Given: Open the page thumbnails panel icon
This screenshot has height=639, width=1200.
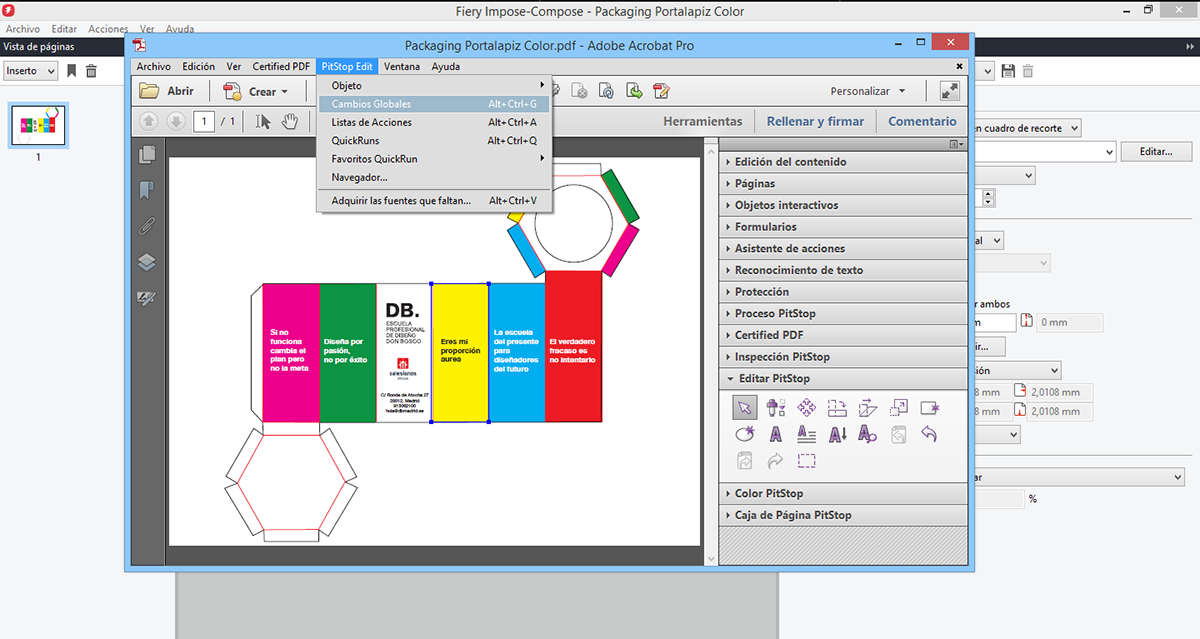Looking at the screenshot, I should 147,154.
